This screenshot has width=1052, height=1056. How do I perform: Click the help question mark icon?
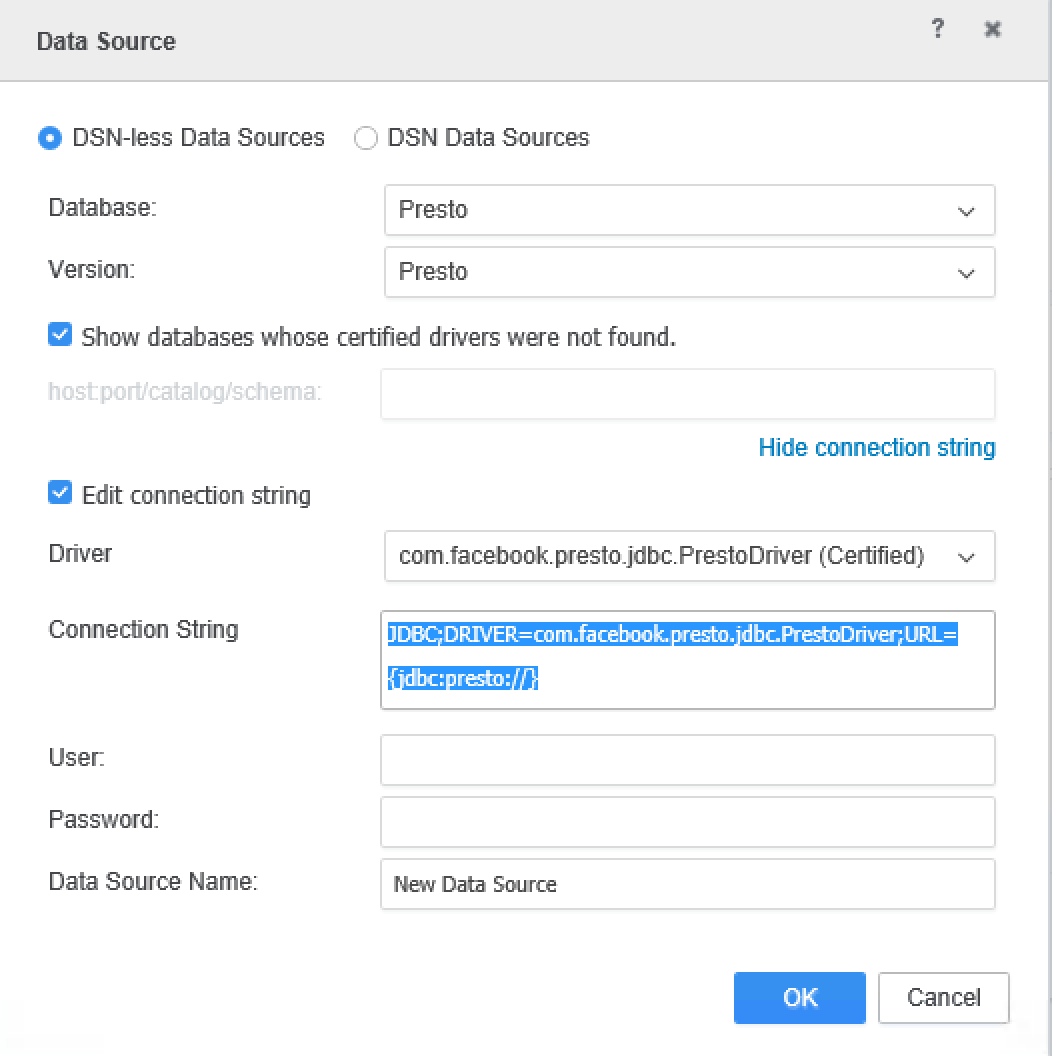pos(937,30)
